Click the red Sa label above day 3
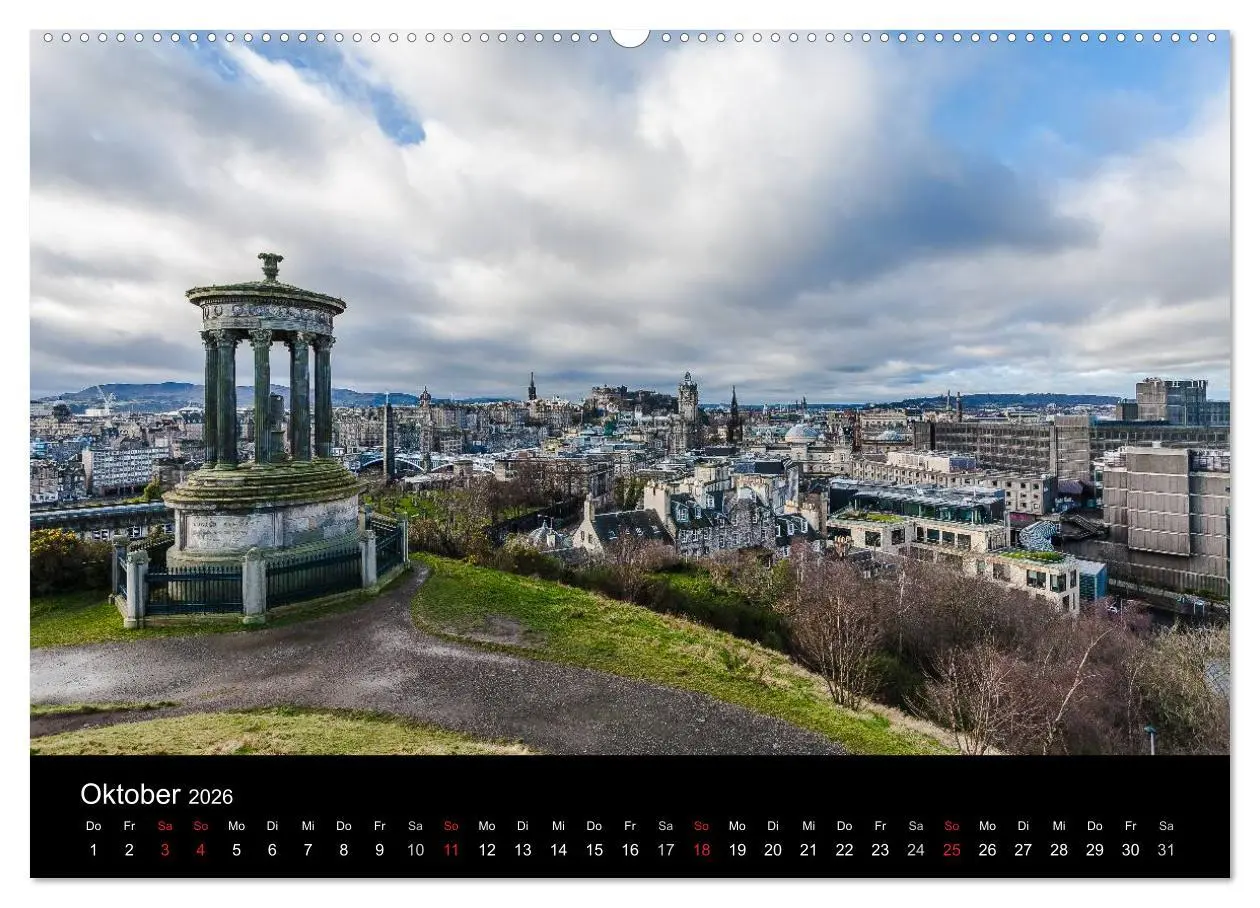1260x908 pixels. coord(165,826)
